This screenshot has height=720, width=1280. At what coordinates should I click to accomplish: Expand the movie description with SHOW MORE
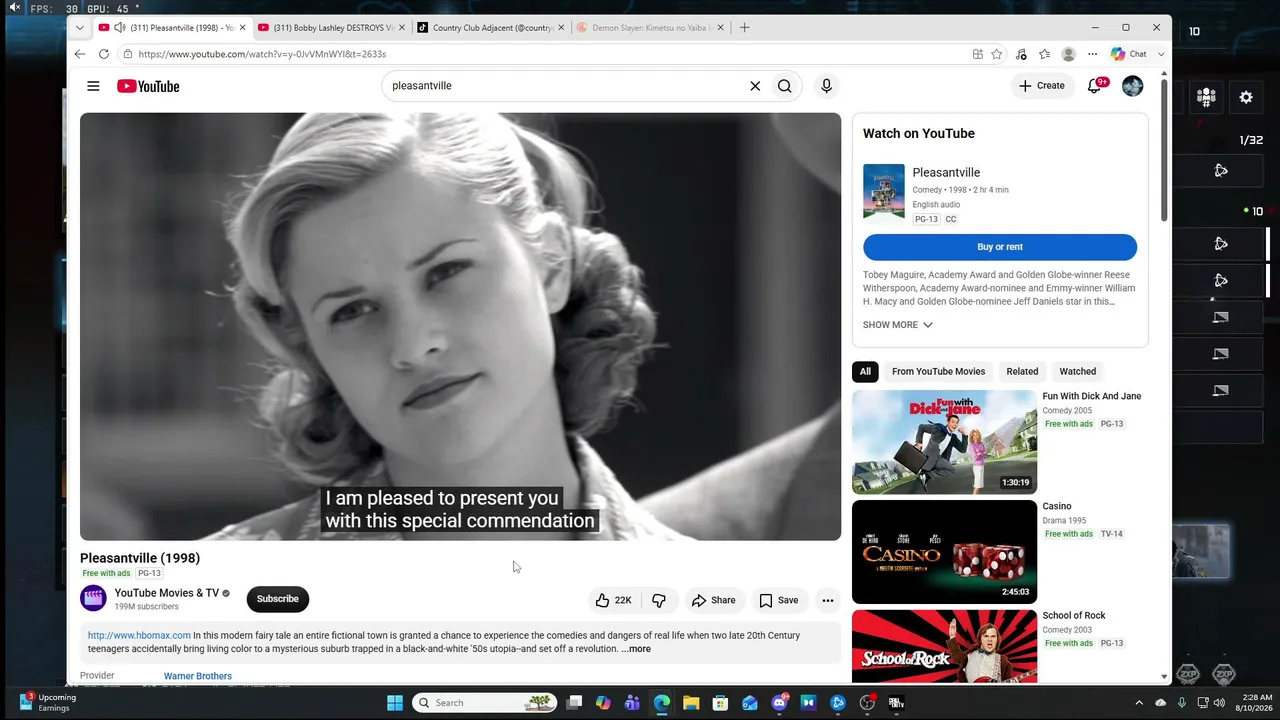coord(898,325)
